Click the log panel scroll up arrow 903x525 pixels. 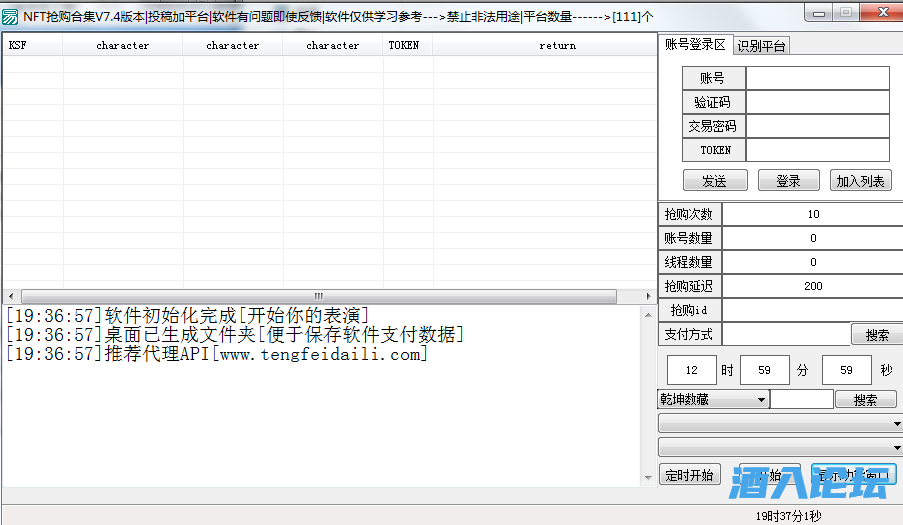click(x=647, y=313)
